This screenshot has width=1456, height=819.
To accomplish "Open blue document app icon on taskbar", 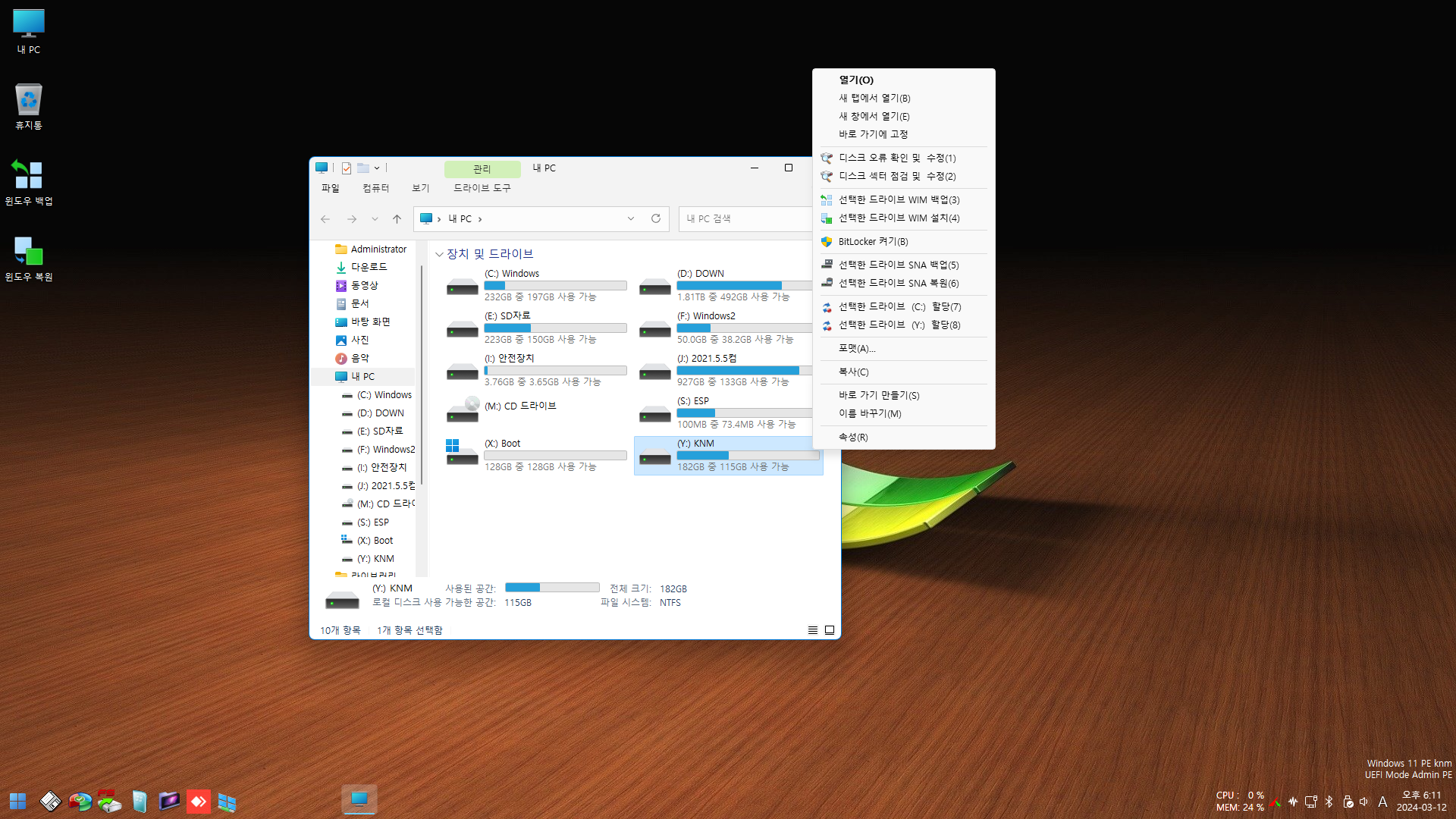I will pos(139,801).
